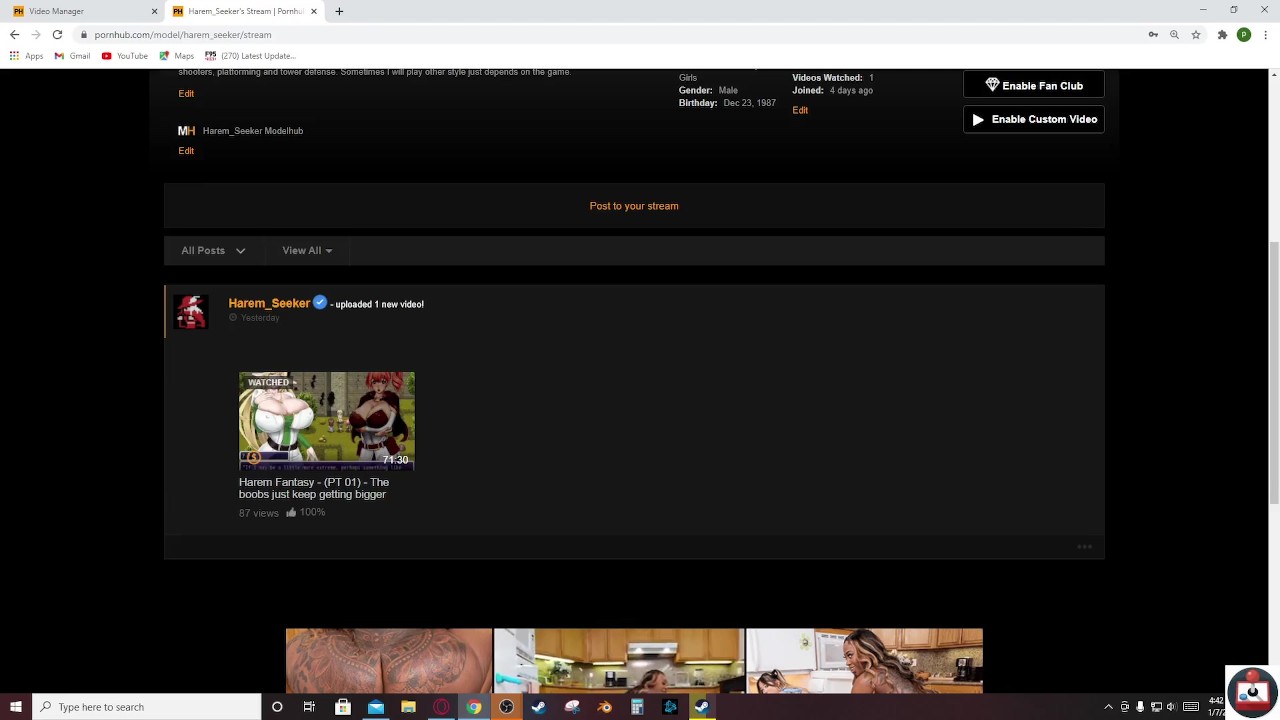The image size is (1280, 720).
Task: Click the Enable Fan Club button
Action: (1034, 85)
